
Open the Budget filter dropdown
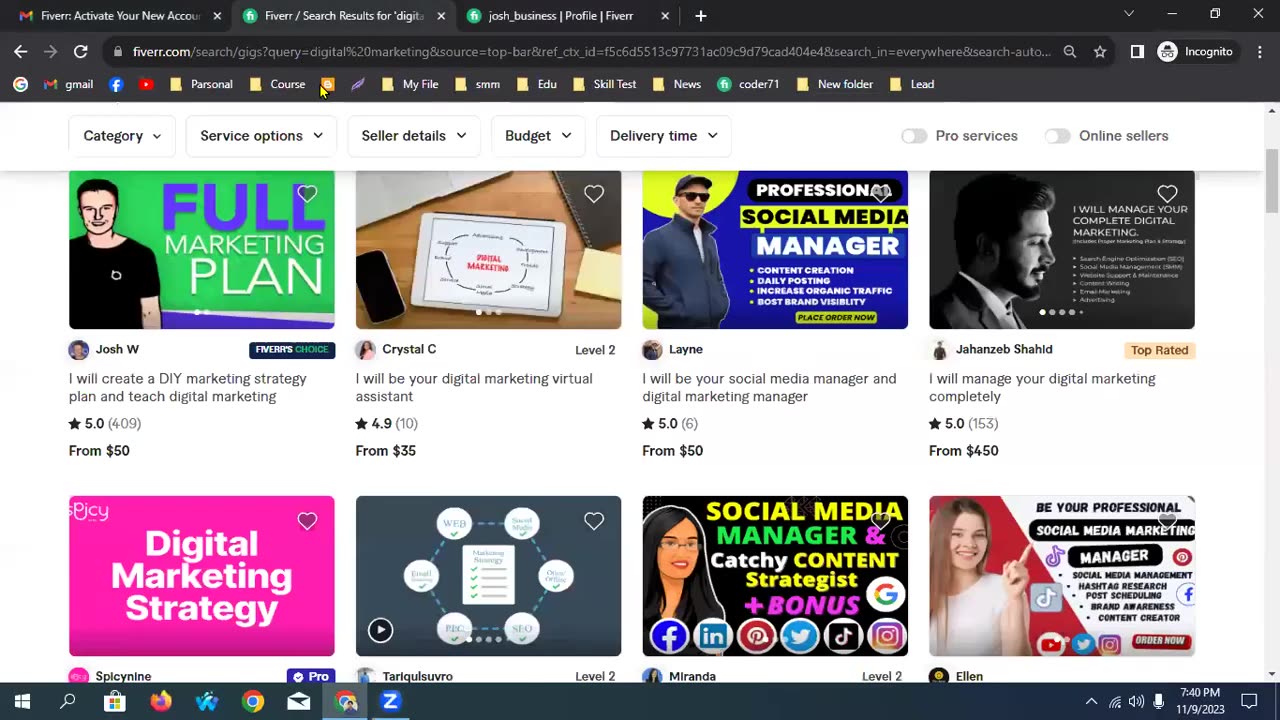(x=538, y=136)
